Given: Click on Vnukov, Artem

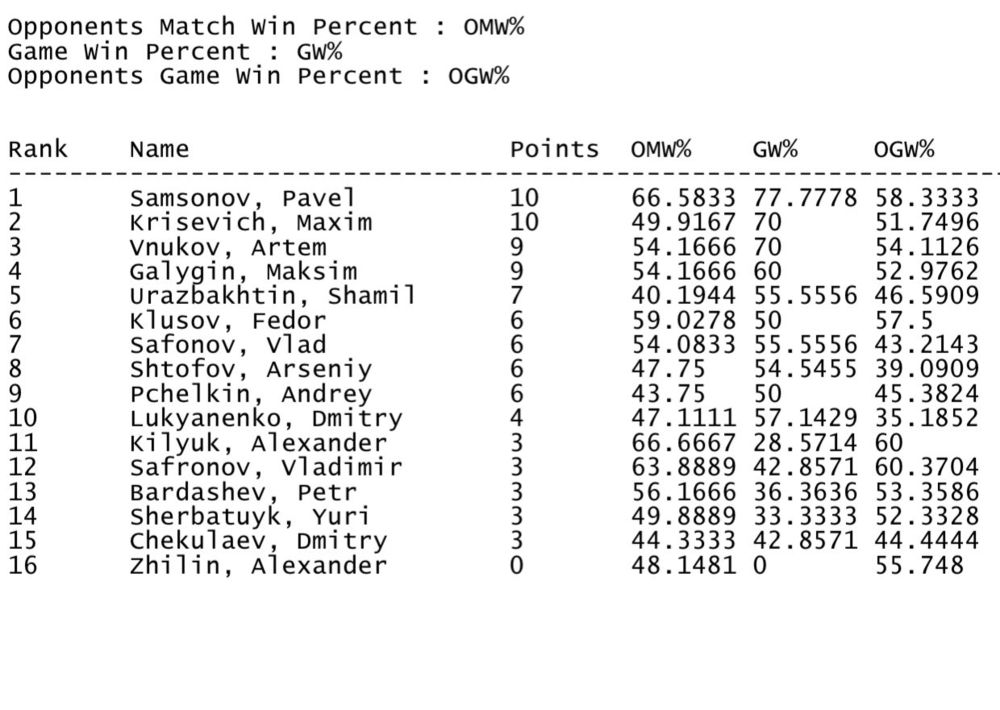Looking at the screenshot, I should 228,247.
